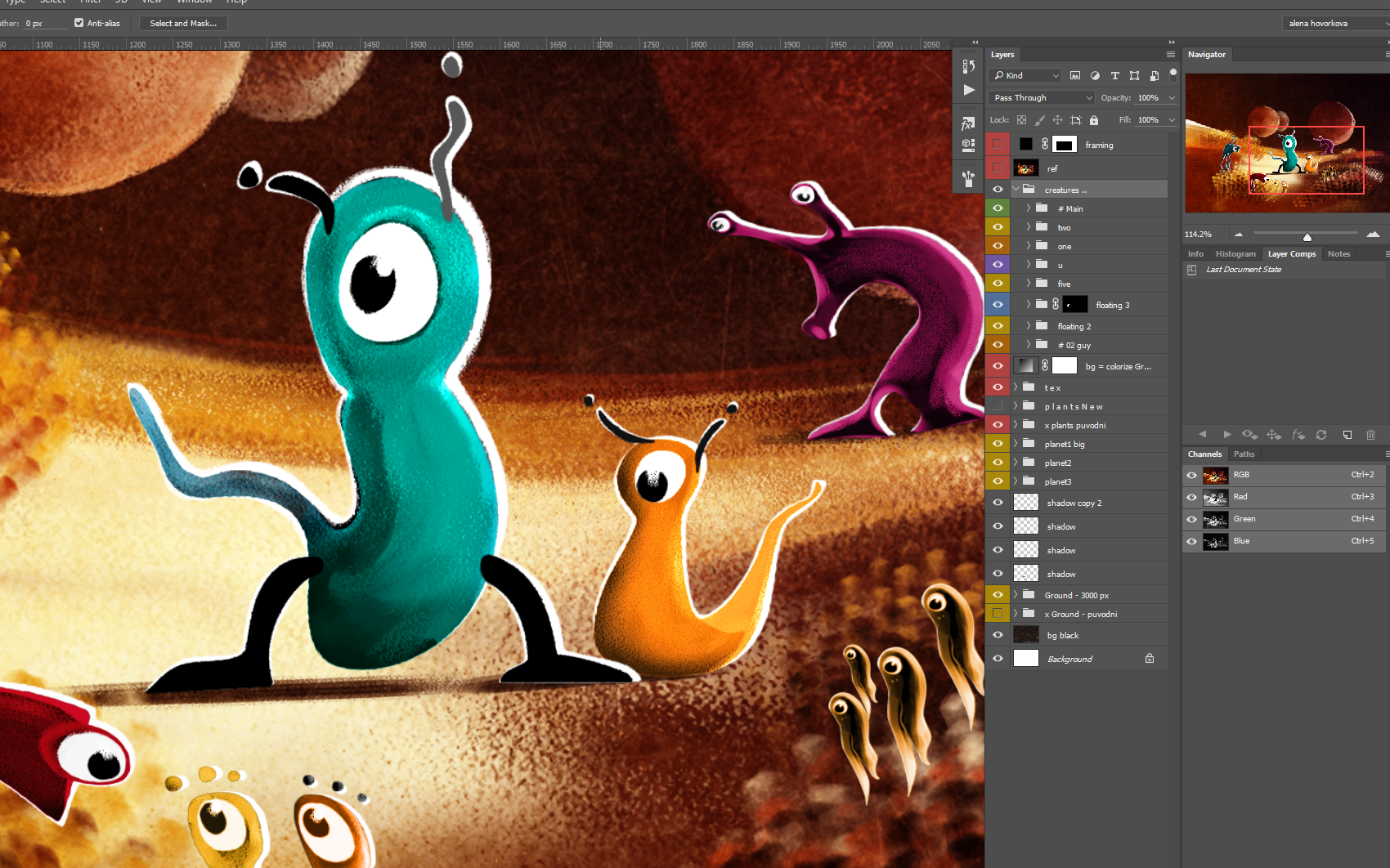The width and height of the screenshot is (1390, 868).
Task: Open the alena hovorkova workspace dropdown
Action: click(1335, 23)
